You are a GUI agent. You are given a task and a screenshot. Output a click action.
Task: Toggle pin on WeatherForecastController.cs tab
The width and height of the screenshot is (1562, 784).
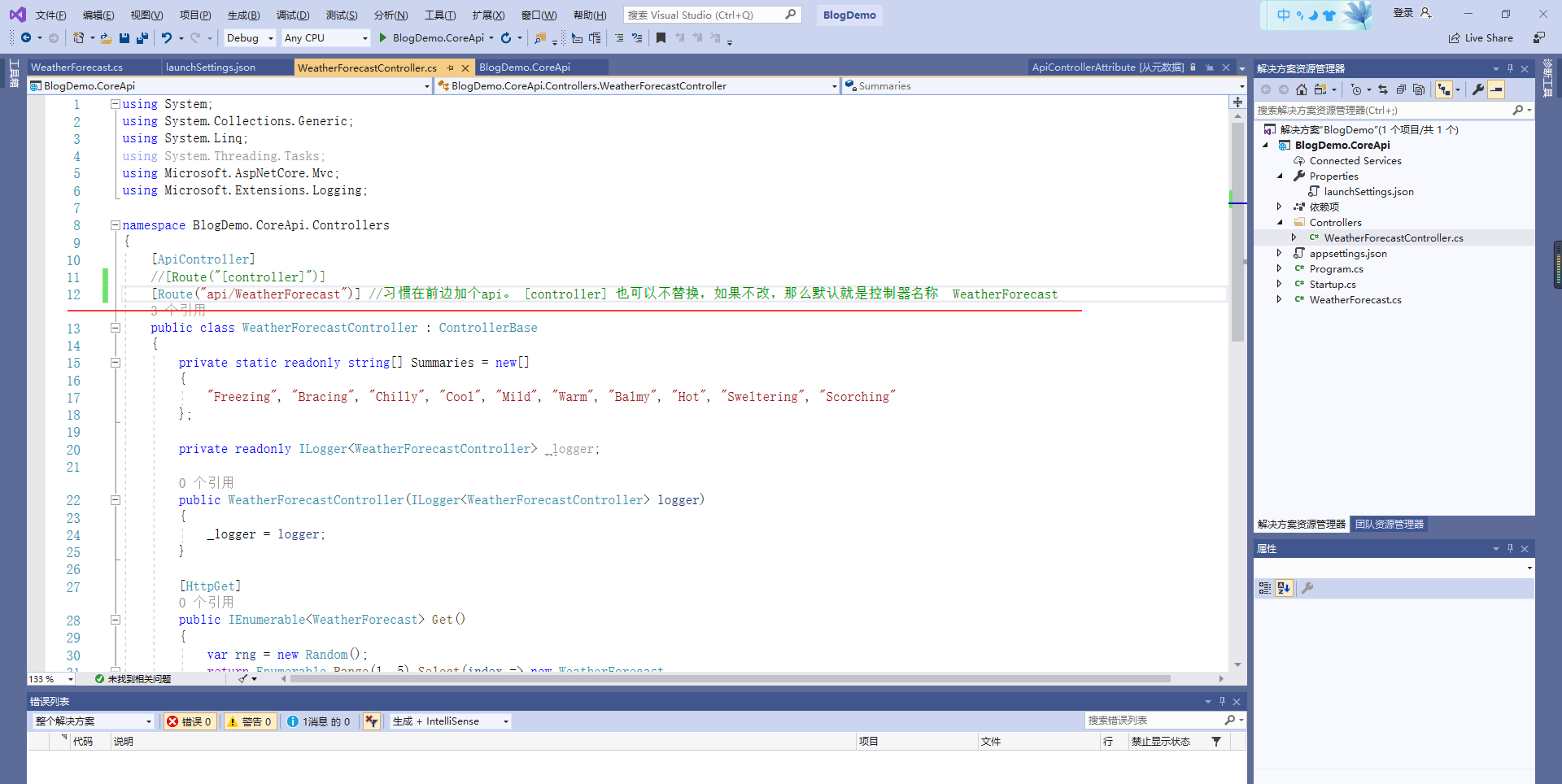[451, 68]
